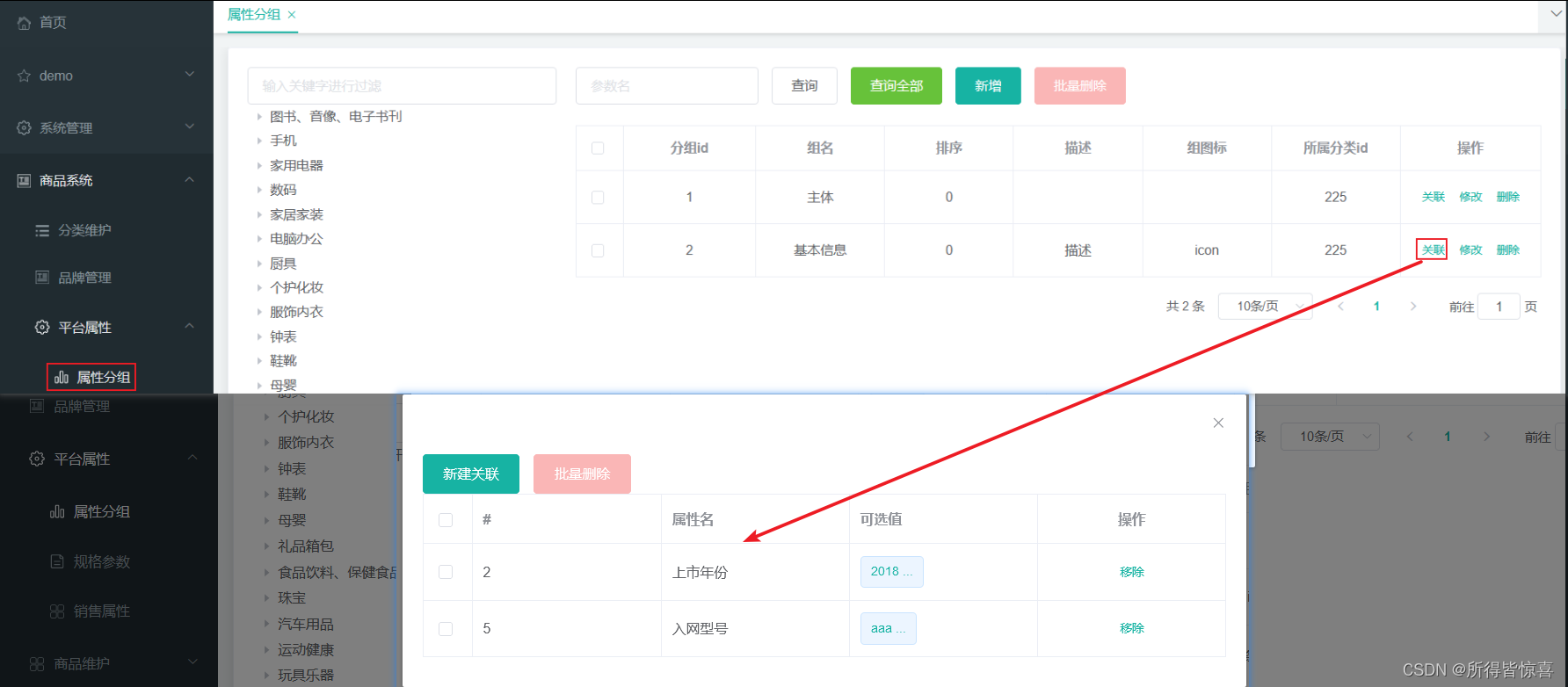Click 移除 for 上市年份 row
This screenshot has width=1568, height=687.
tap(1132, 572)
